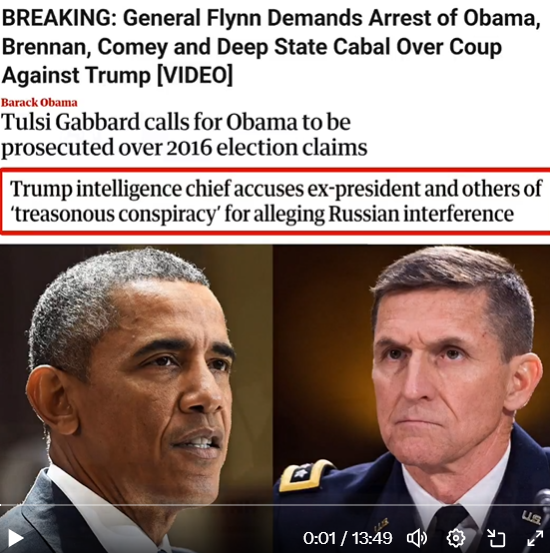Click the progress bar's starting scrubber position

click(1, 505)
